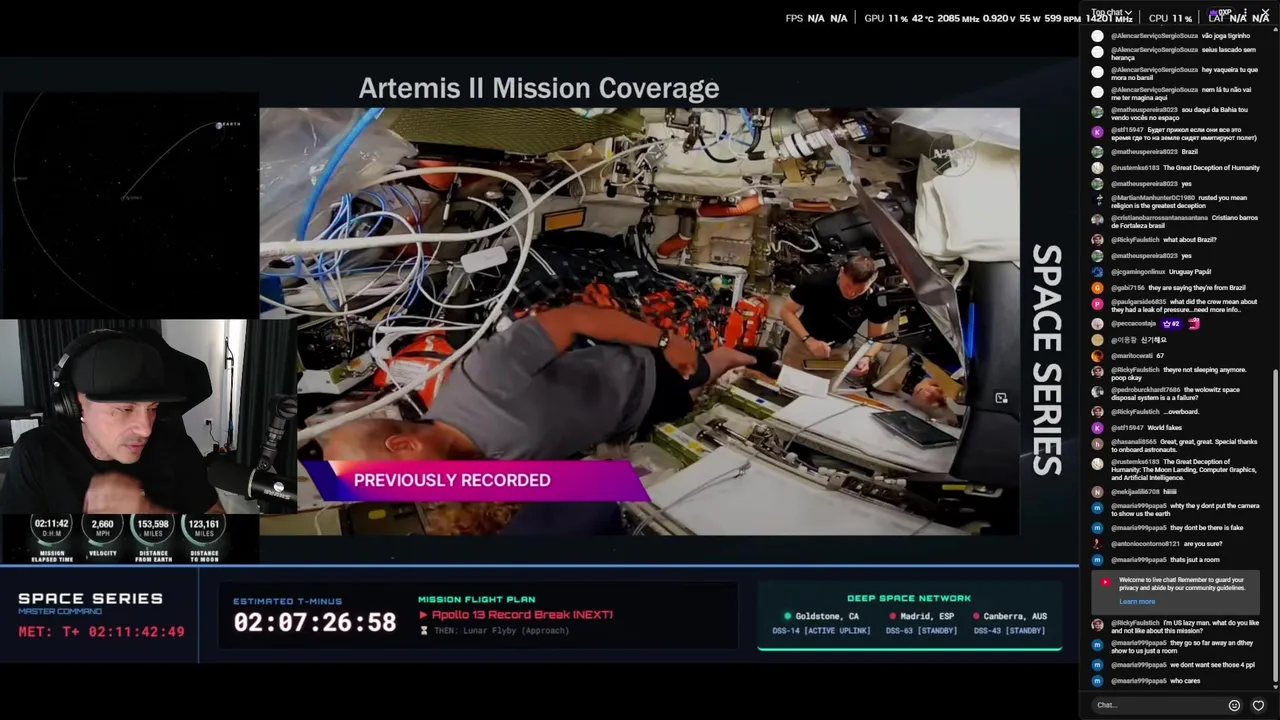Click avatar beside 'vão joga tigrinho' message
Viewport: 1280px width, 720px height.
(1097, 36)
